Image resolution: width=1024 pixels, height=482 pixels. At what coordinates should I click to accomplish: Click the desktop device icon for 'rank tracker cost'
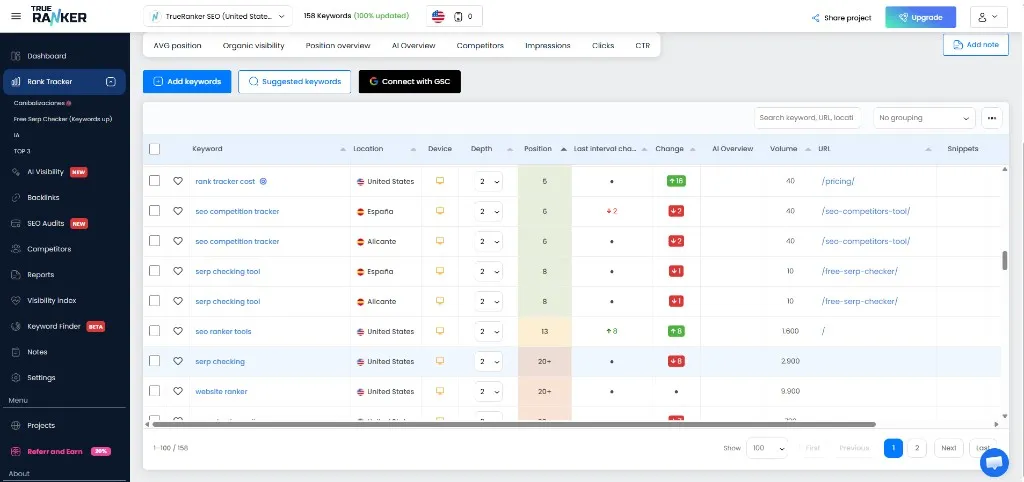click(440, 181)
